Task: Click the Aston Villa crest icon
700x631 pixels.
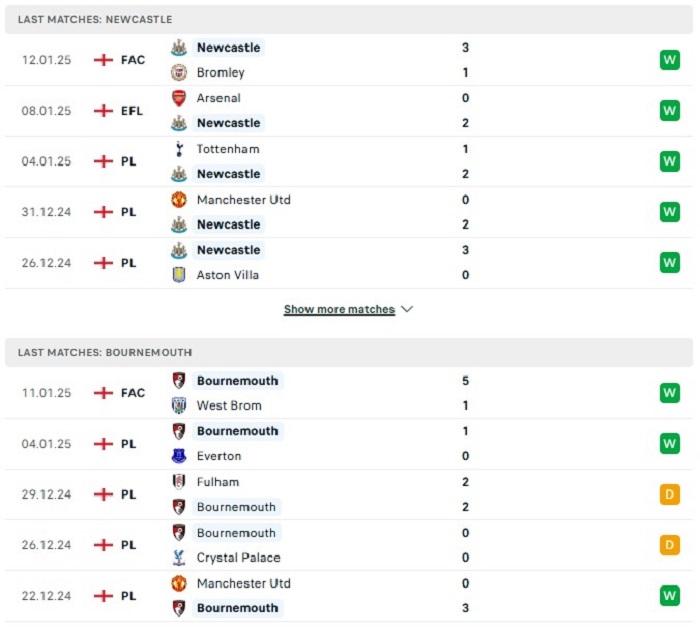Action: (179, 275)
